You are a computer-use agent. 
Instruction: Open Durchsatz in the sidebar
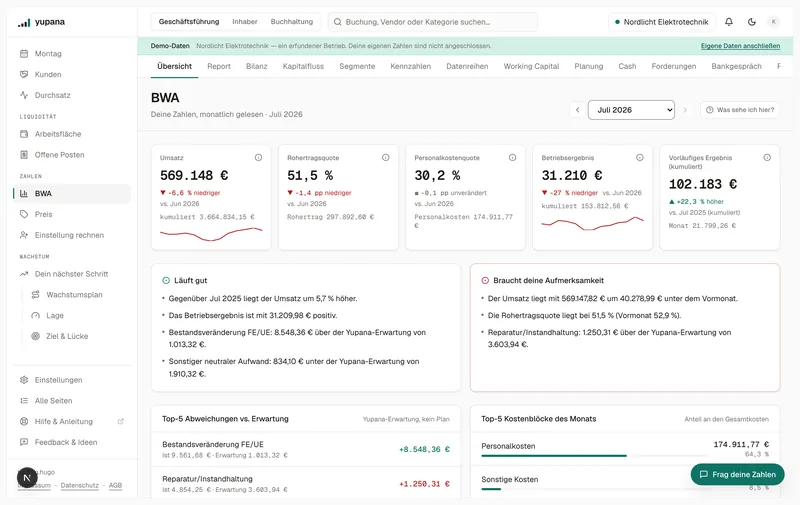72,95
